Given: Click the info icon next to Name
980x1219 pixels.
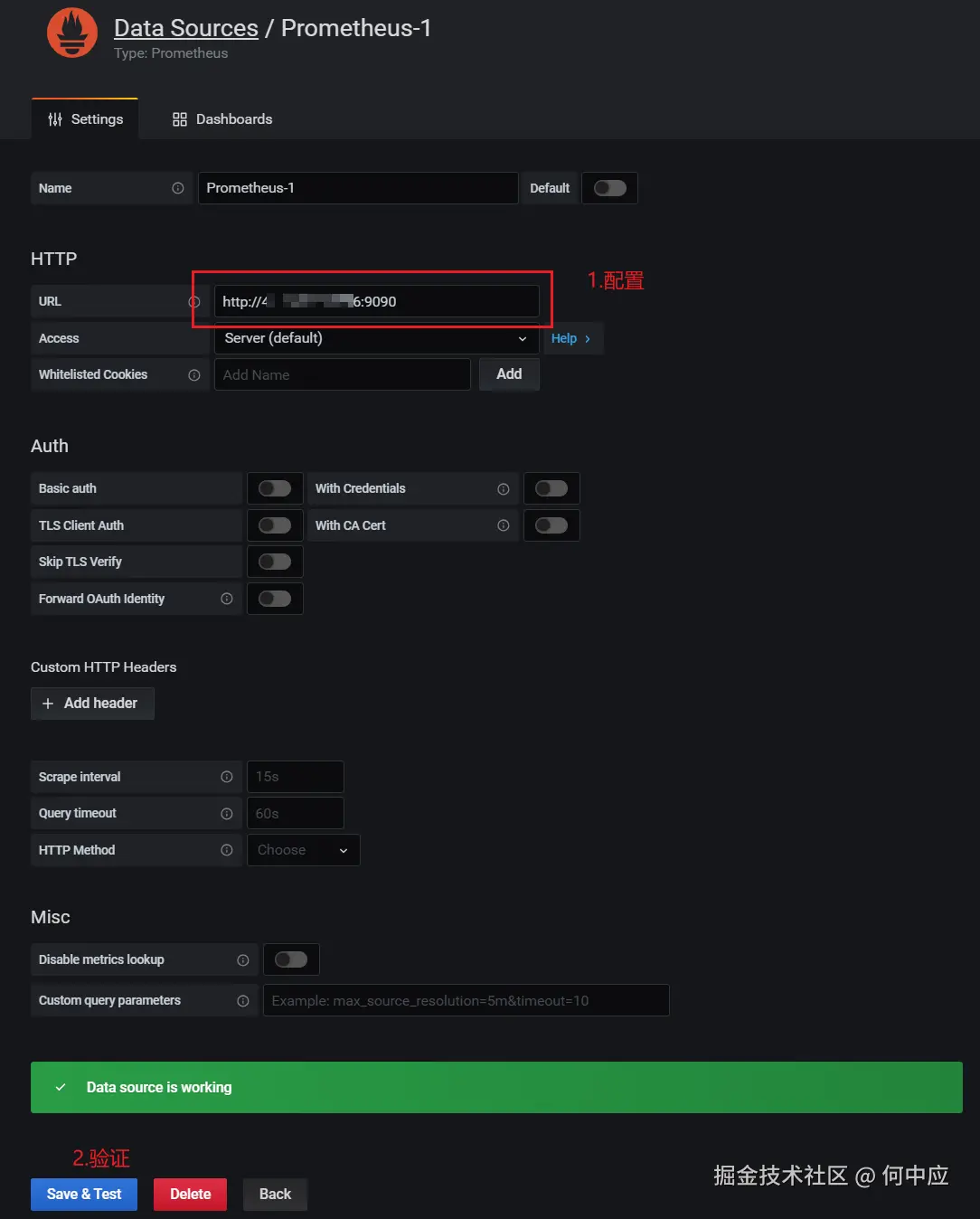Looking at the screenshot, I should [178, 188].
